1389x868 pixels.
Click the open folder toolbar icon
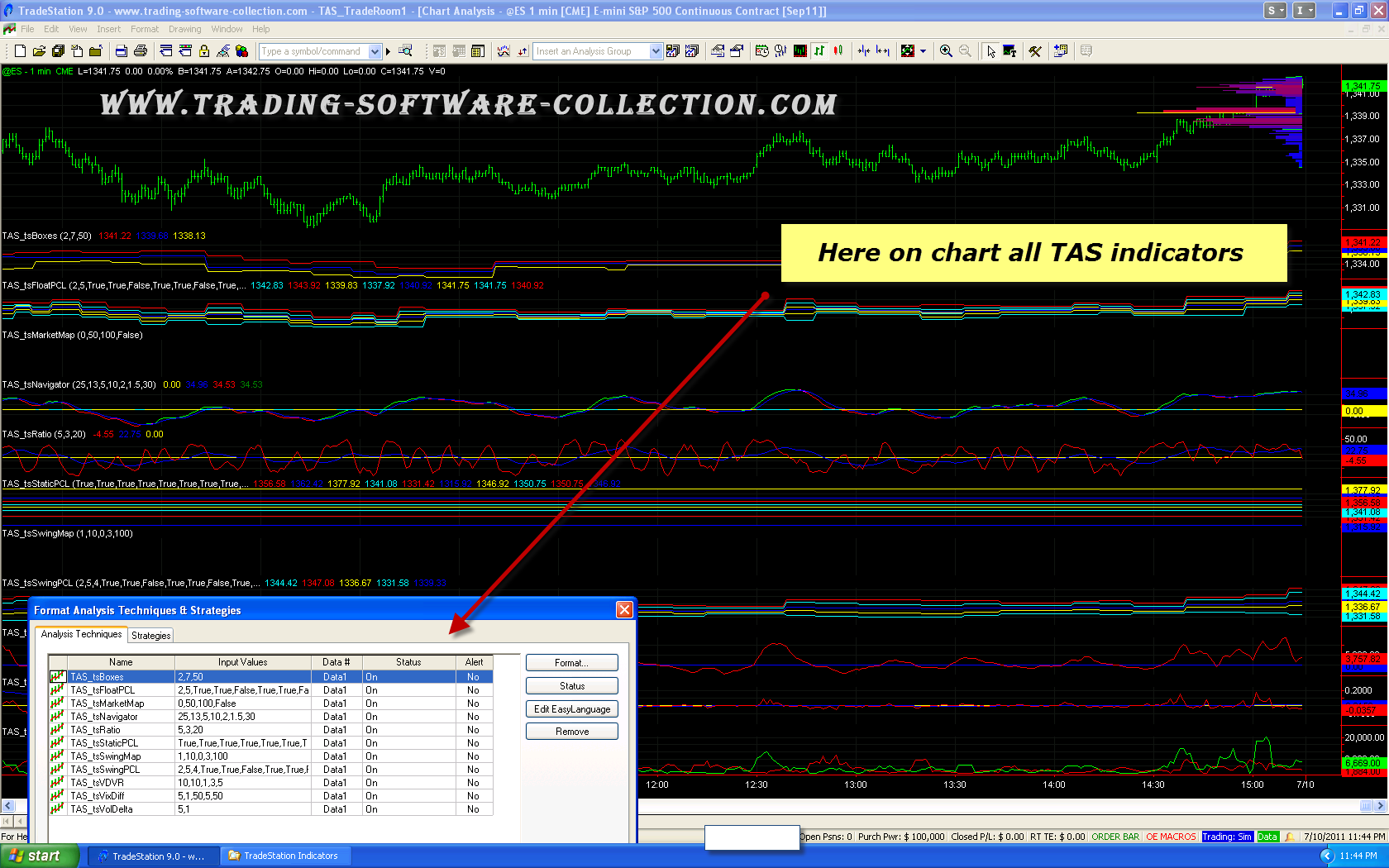click(39, 51)
